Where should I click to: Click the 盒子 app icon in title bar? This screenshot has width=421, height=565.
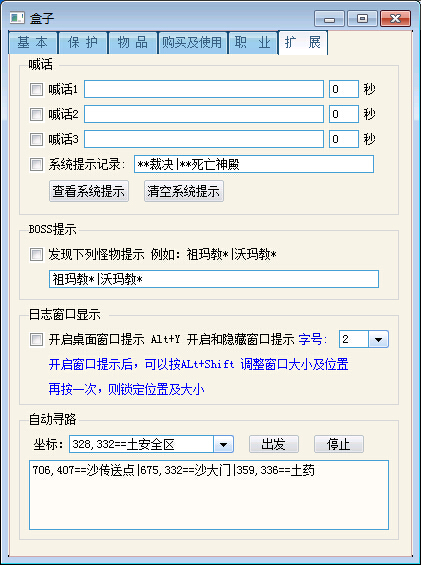pos(17,17)
